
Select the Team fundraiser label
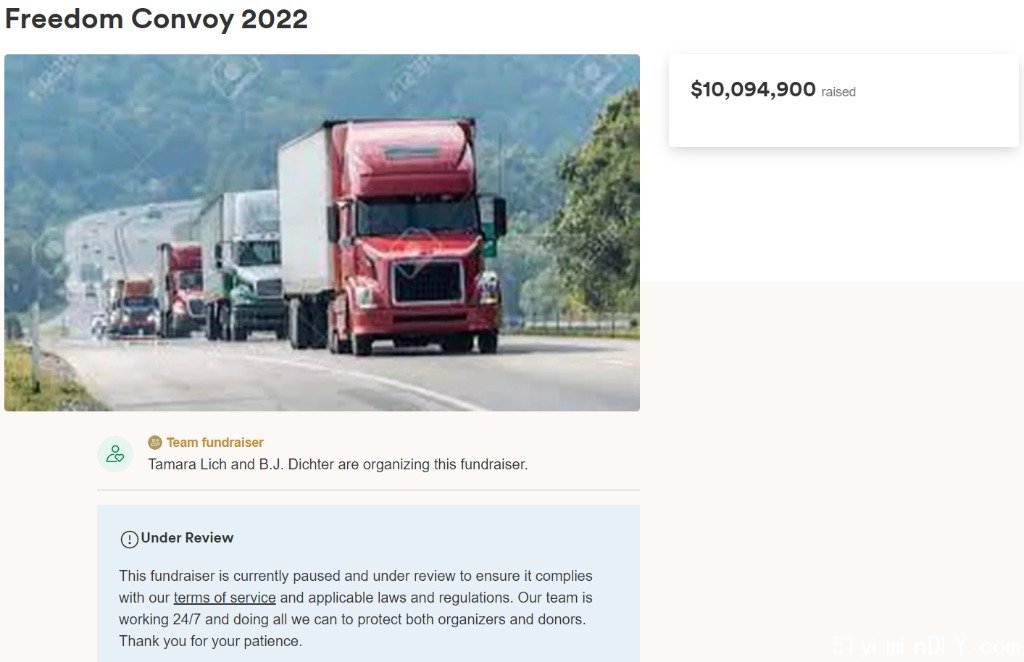coord(215,443)
